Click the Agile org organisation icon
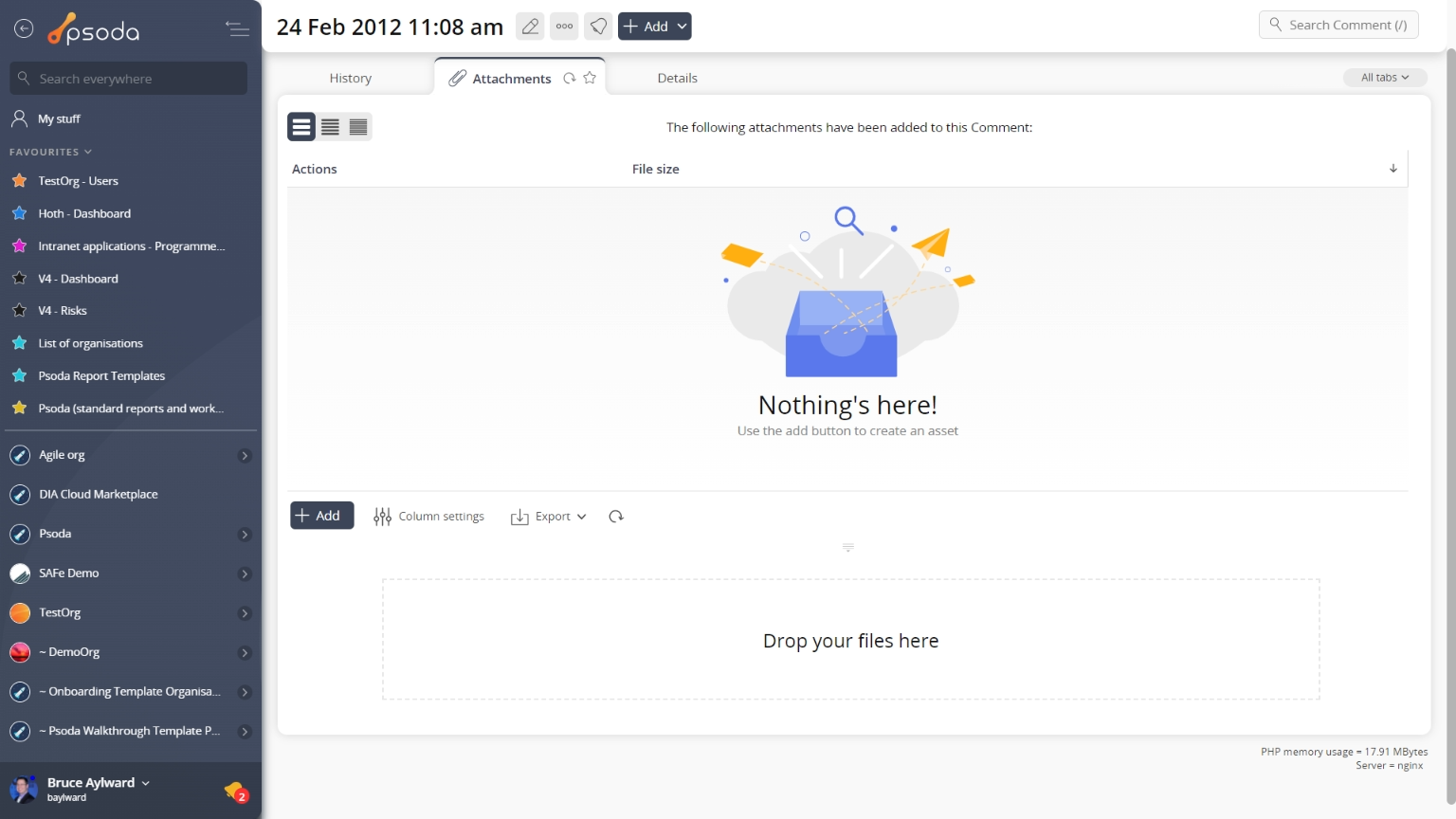The width and height of the screenshot is (1456, 819). click(x=20, y=456)
